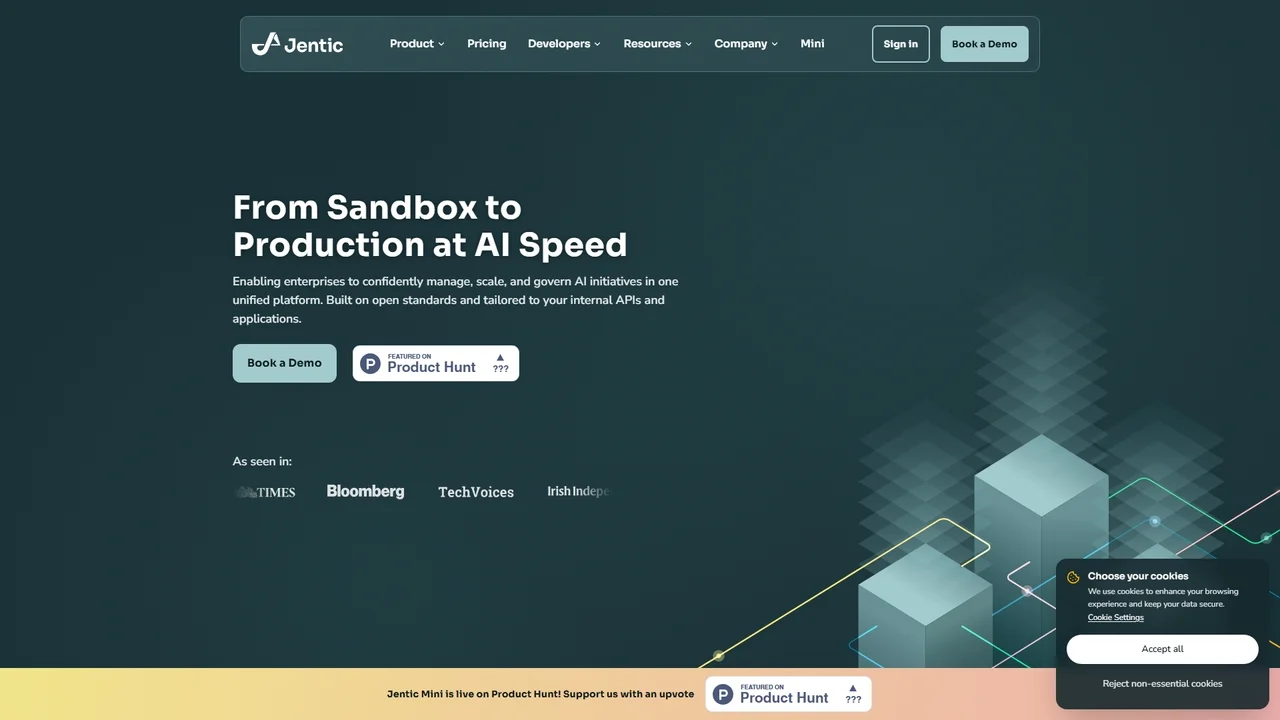Click the Jentic logo in the navbar
1280x720 pixels.
[297, 44]
